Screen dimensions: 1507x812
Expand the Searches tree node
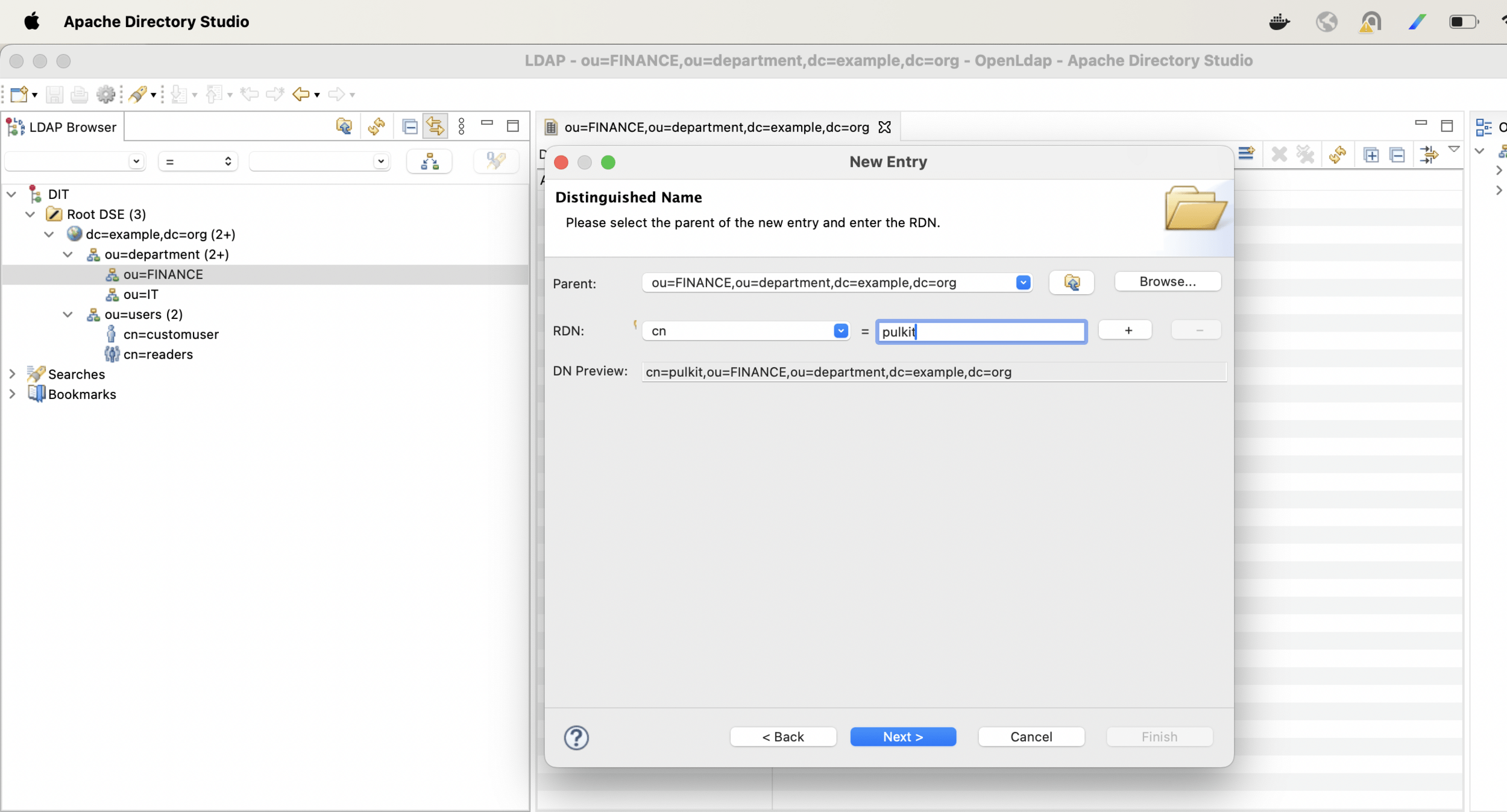(x=12, y=374)
